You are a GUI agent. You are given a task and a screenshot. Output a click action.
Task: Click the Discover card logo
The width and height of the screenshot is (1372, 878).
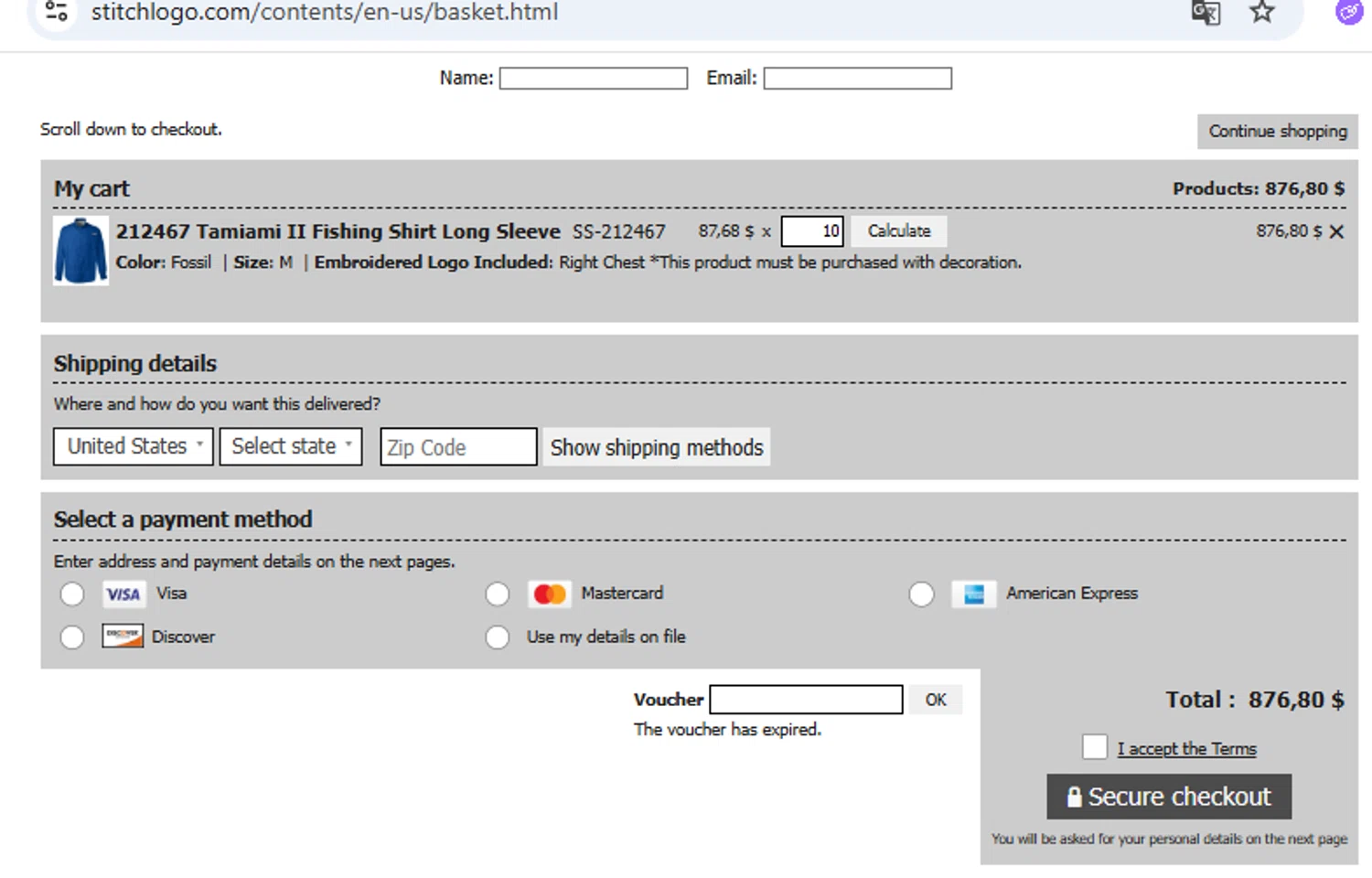pyautogui.click(x=123, y=637)
